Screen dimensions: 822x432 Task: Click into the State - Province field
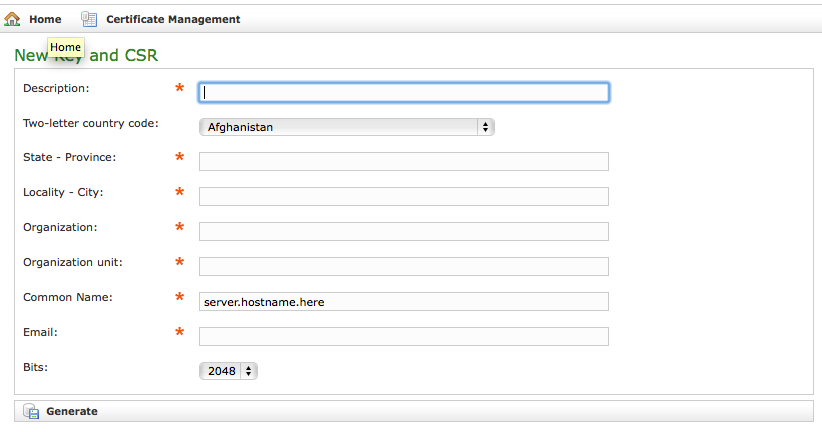[x=403, y=162]
